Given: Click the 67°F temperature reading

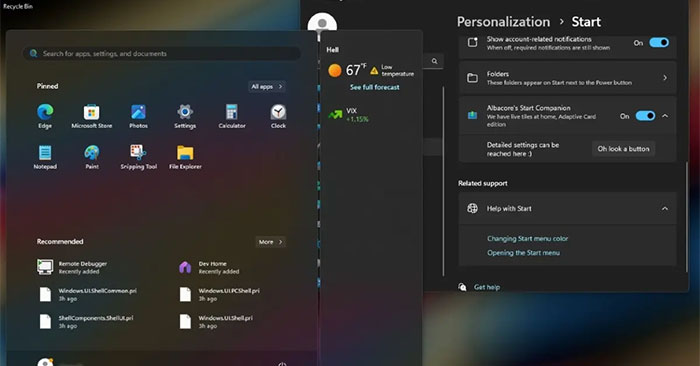Looking at the screenshot, I should pyautogui.click(x=356, y=70).
